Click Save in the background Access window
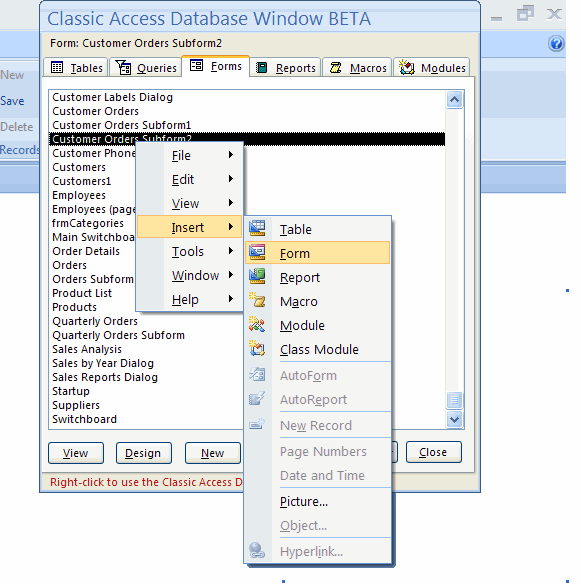Image resolution: width=581 pixels, height=584 pixels. coord(12,101)
